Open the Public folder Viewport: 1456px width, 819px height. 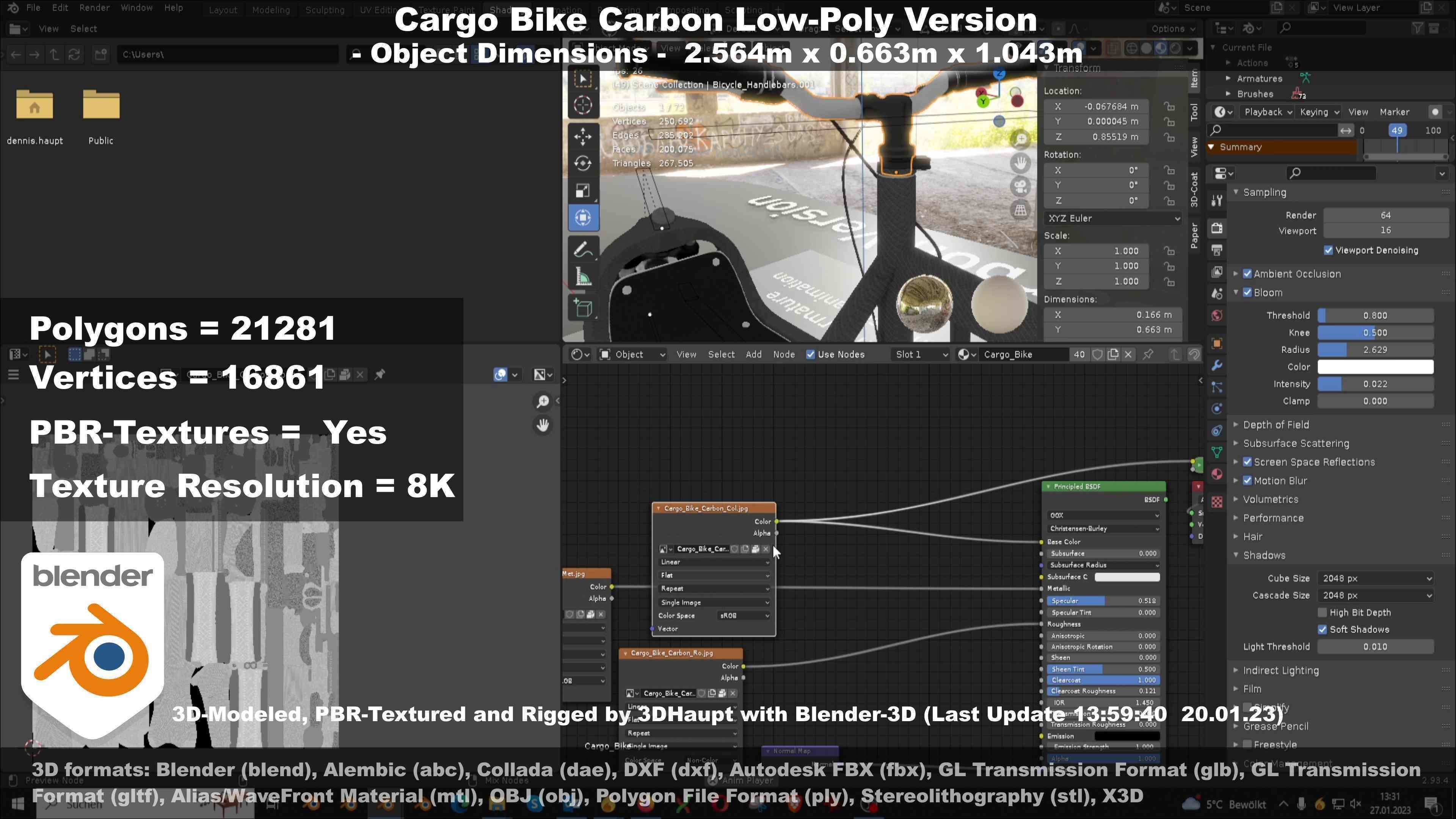(100, 117)
